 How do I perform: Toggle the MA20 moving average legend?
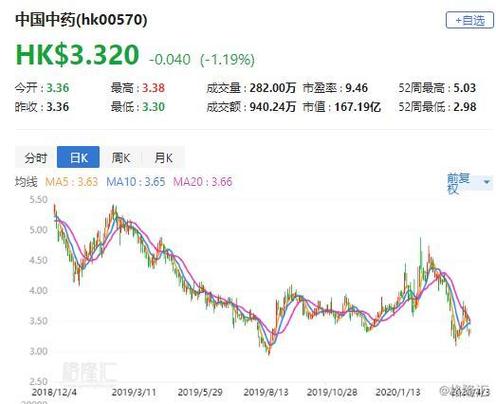(x=203, y=182)
